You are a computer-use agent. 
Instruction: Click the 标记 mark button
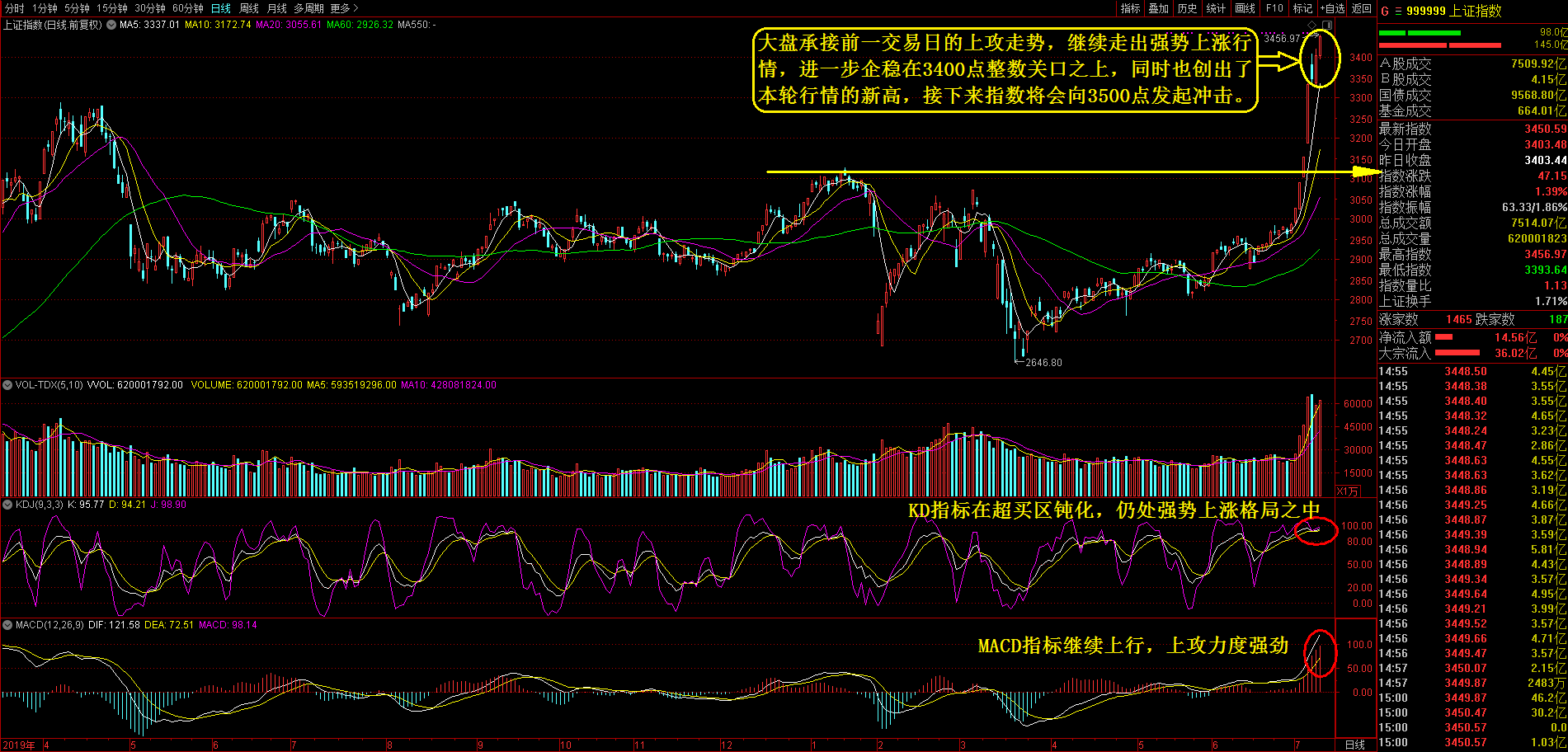[1302, 8]
